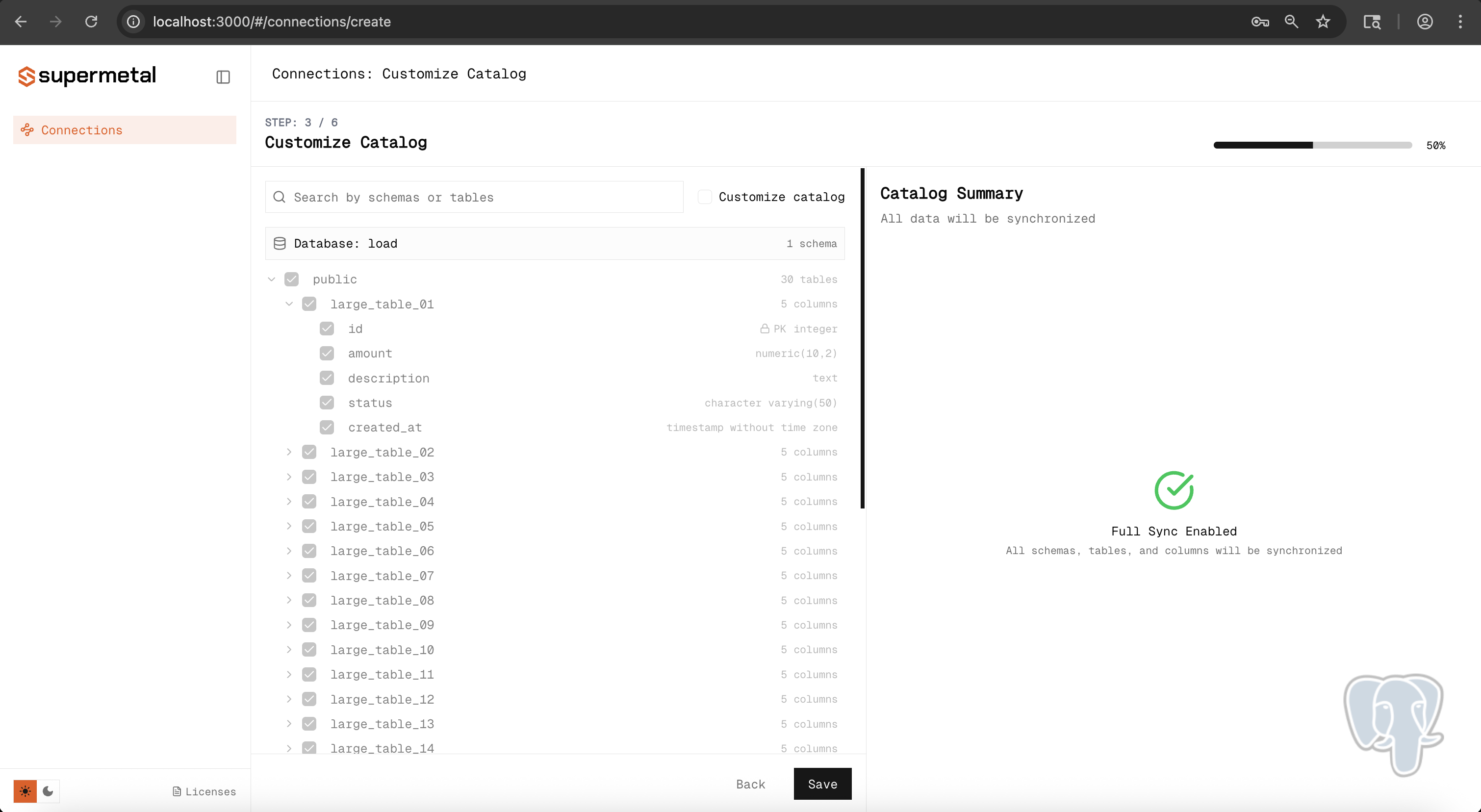1481x812 pixels.
Task: Click the database icon beside Database: load
Action: [280, 243]
